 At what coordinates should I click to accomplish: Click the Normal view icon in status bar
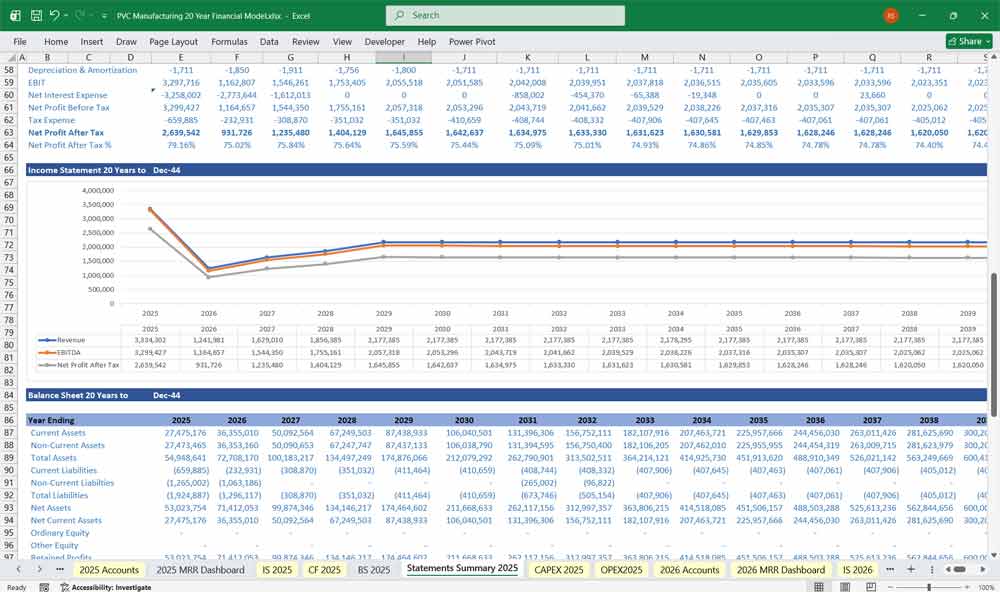[x=819, y=587]
